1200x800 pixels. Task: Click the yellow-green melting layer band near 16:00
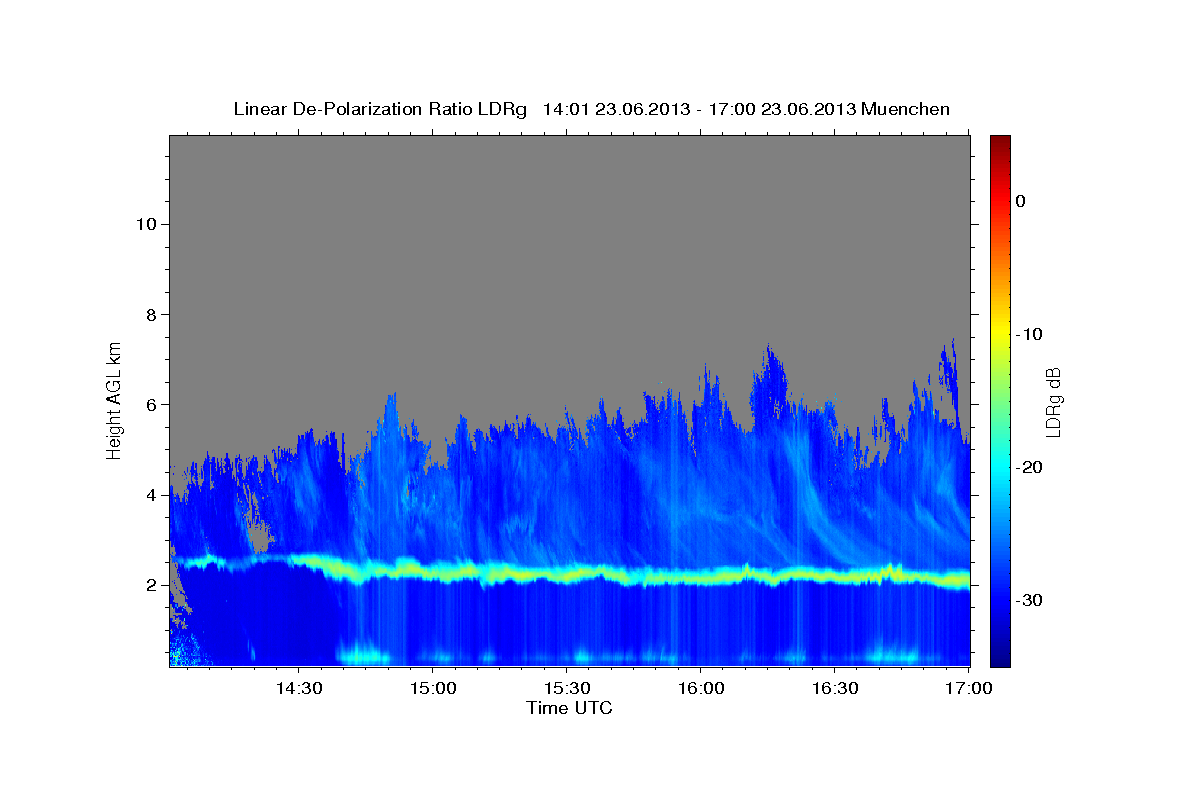(x=700, y=577)
